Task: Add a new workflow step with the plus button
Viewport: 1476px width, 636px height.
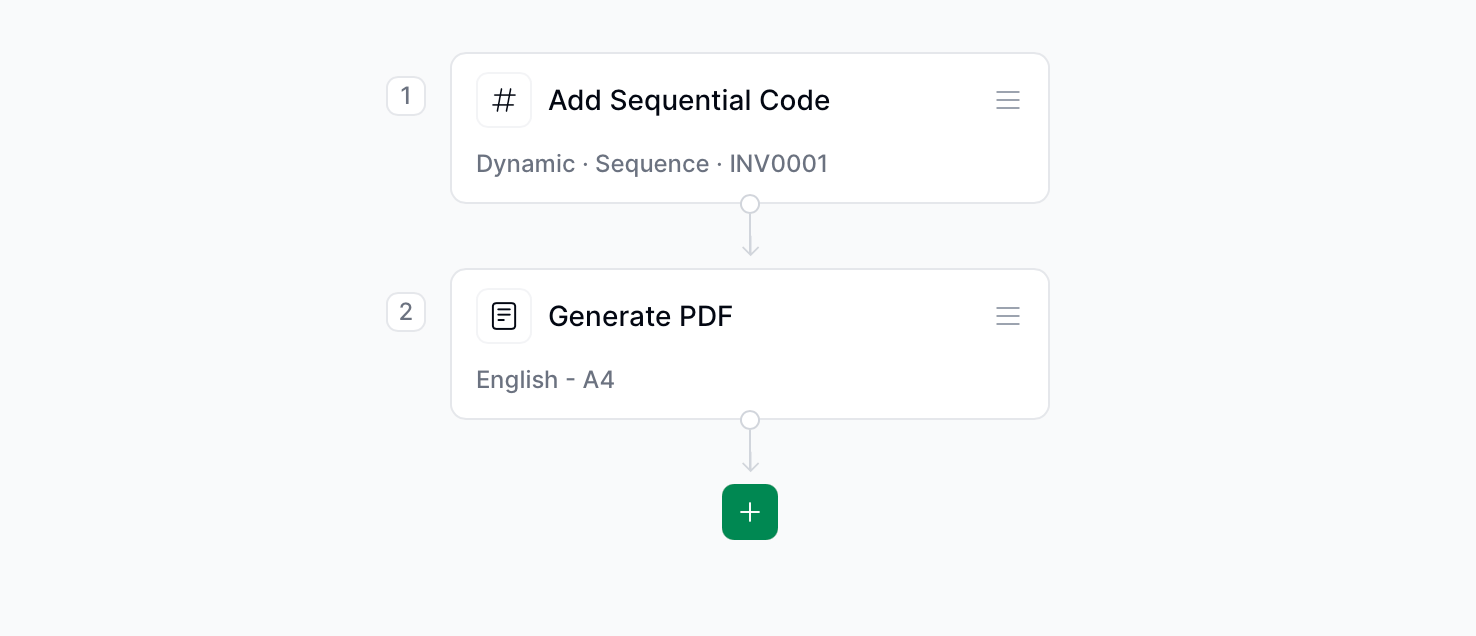Action: coord(750,512)
